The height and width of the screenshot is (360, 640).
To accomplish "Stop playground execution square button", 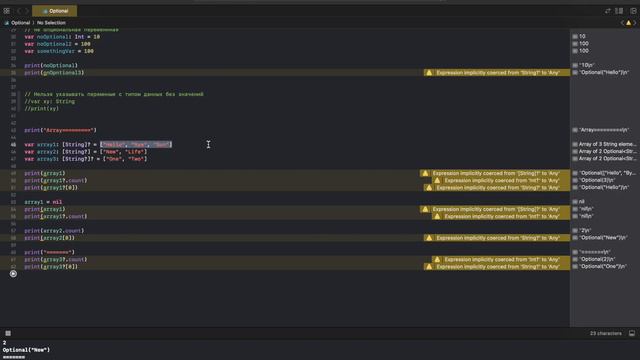I will tap(8, 333).
